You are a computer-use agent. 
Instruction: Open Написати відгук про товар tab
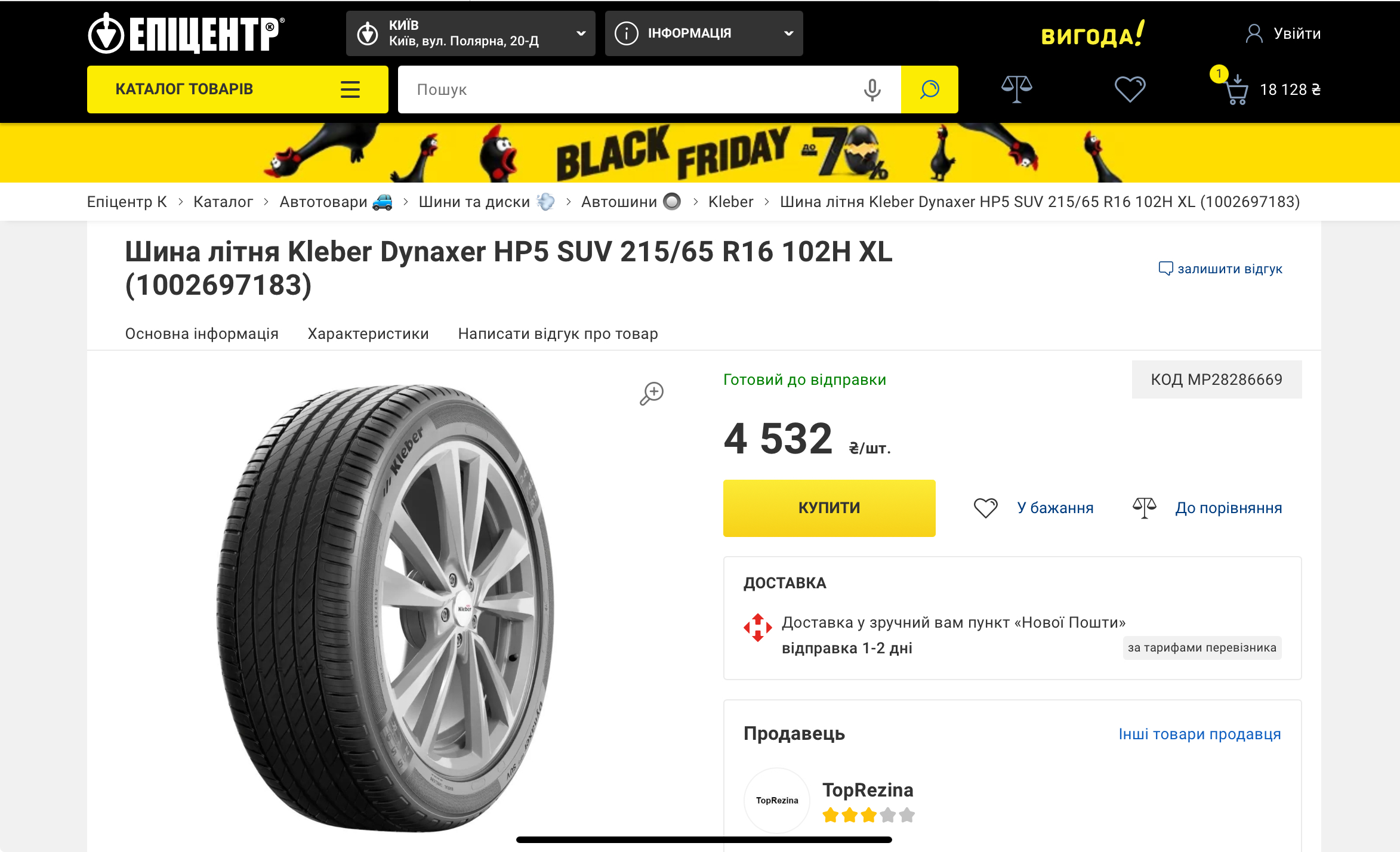pyautogui.click(x=558, y=334)
